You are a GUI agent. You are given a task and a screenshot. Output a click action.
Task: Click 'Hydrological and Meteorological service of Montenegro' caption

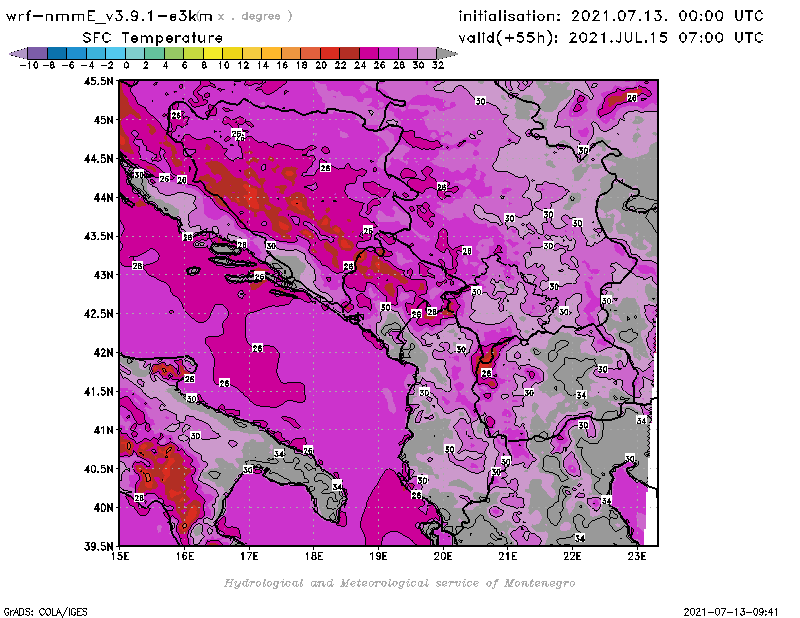pyautogui.click(x=399, y=583)
